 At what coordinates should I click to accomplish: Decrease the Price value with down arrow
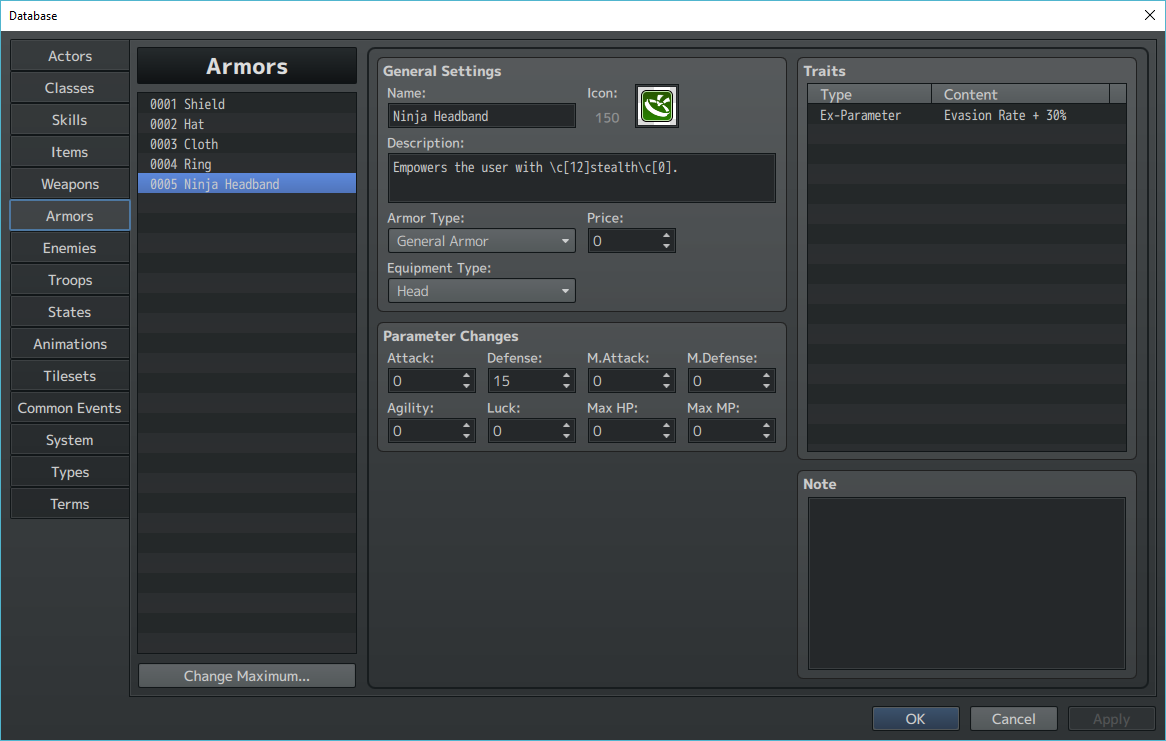666,246
